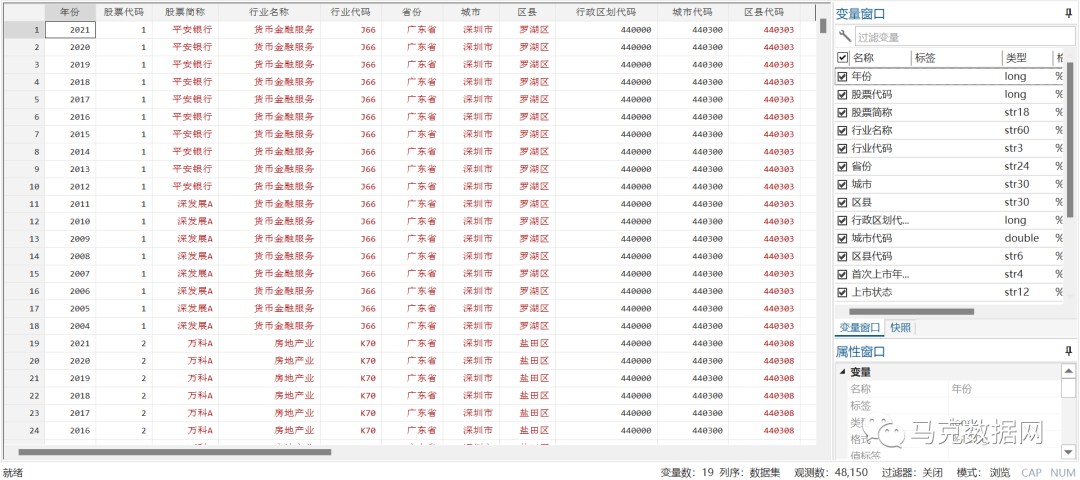Click the 标签 column header in variable list
Viewport: 1080px width, 480px height.
[x=925, y=58]
